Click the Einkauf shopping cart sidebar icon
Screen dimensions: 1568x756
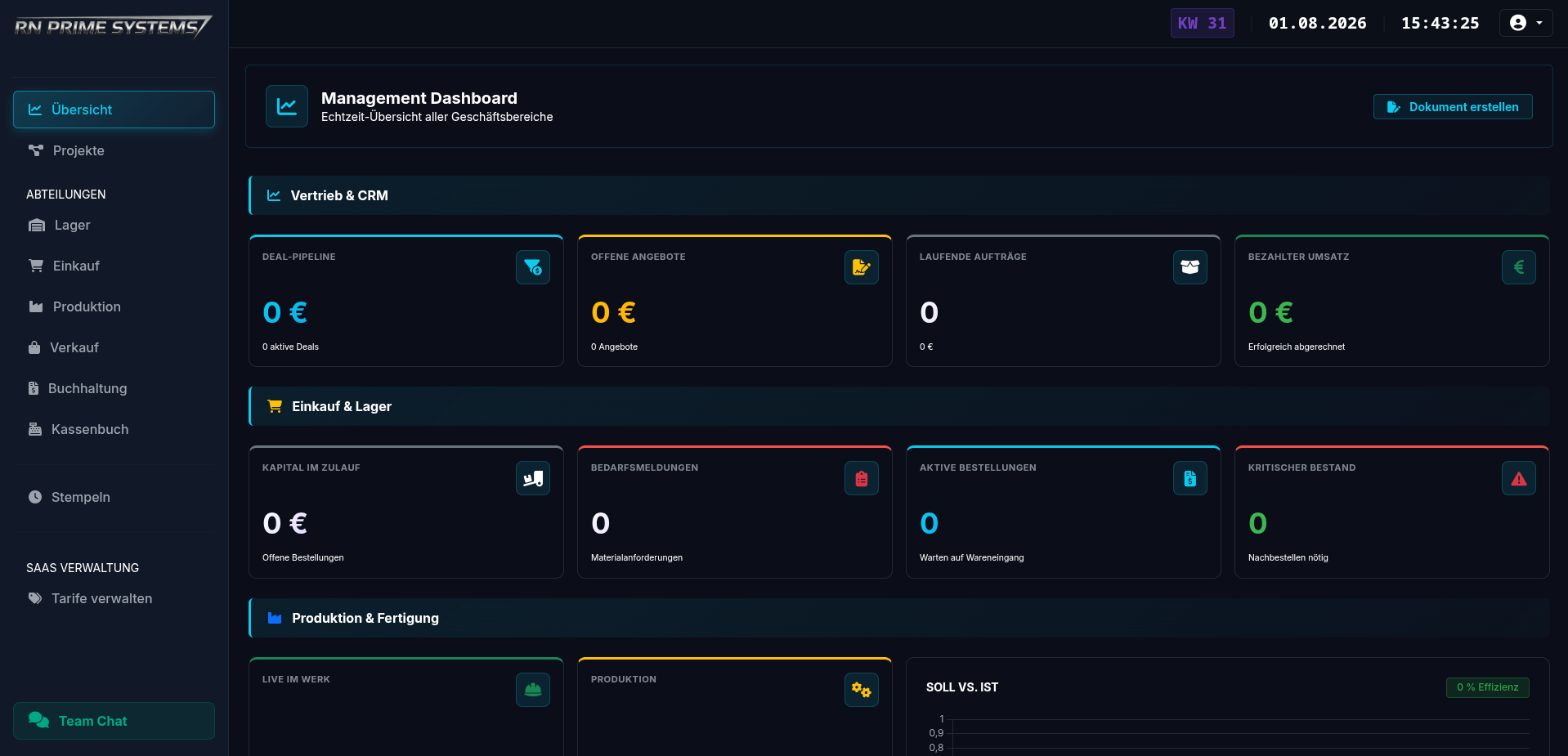pyautogui.click(x=36, y=266)
